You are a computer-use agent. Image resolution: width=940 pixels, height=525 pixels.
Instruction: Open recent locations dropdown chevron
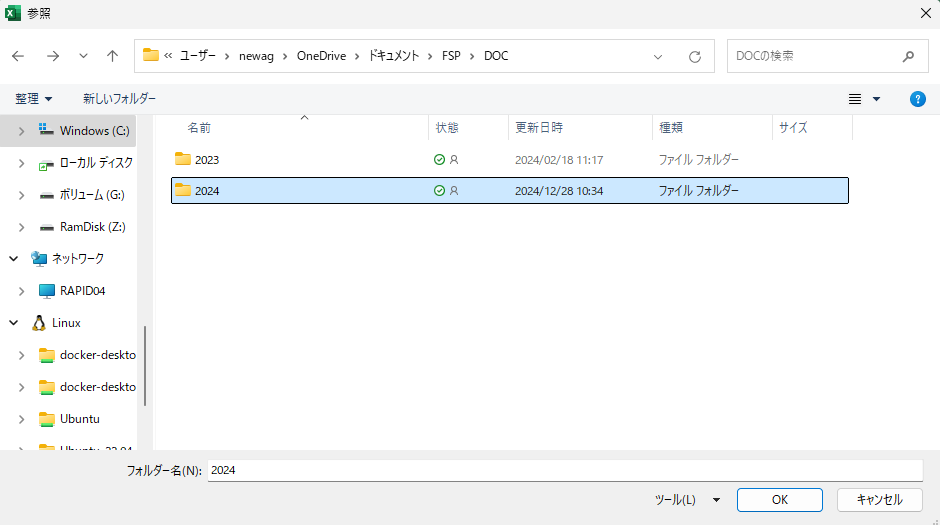[x=83, y=56]
